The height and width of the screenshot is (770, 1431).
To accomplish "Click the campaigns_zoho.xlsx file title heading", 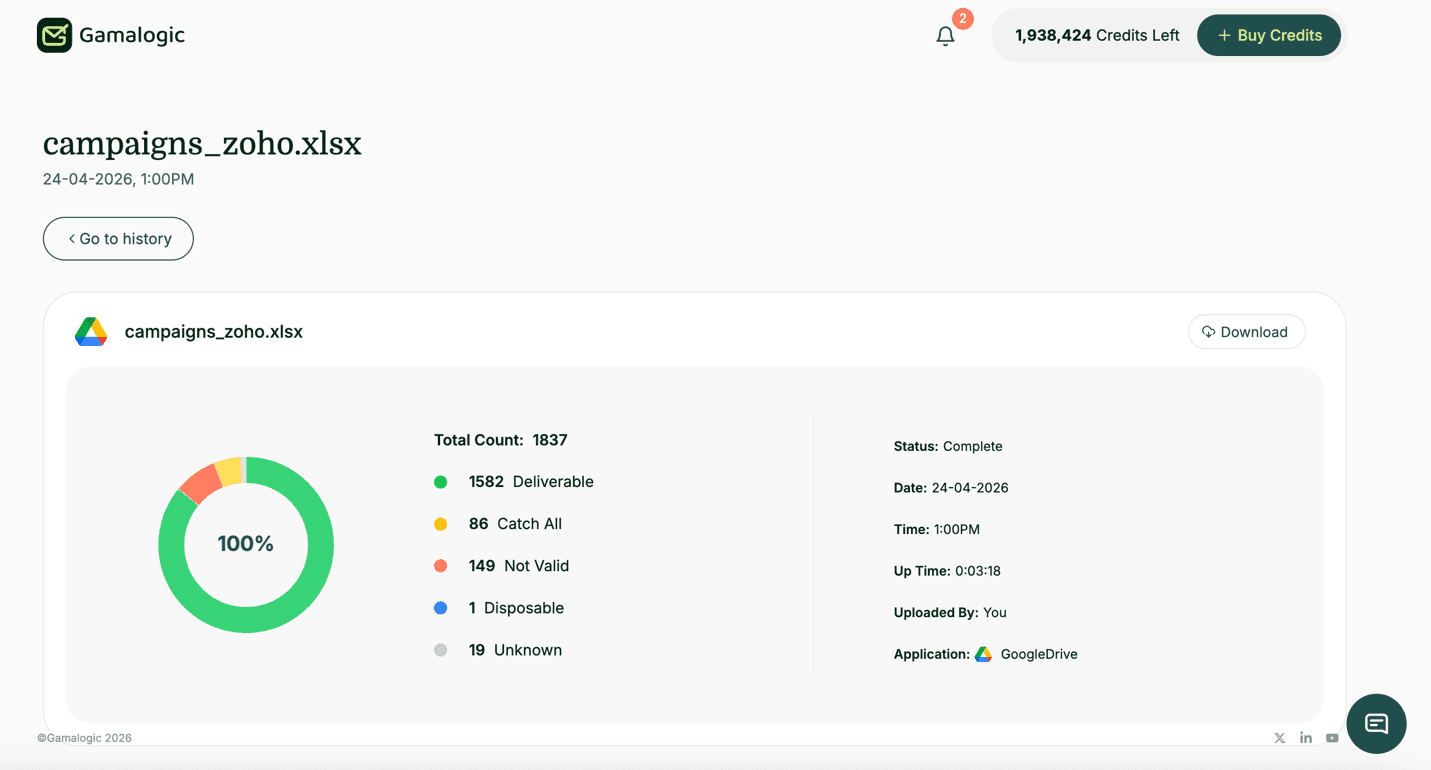I will pyautogui.click(x=202, y=143).
